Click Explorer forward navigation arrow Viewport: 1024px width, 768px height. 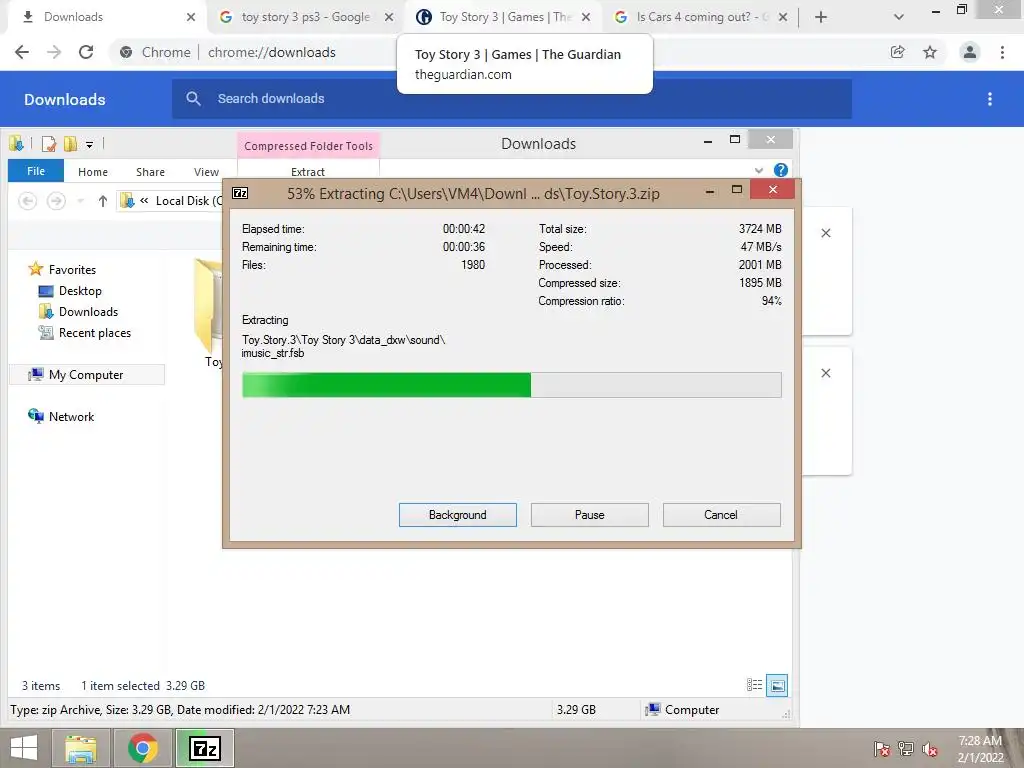coord(56,200)
